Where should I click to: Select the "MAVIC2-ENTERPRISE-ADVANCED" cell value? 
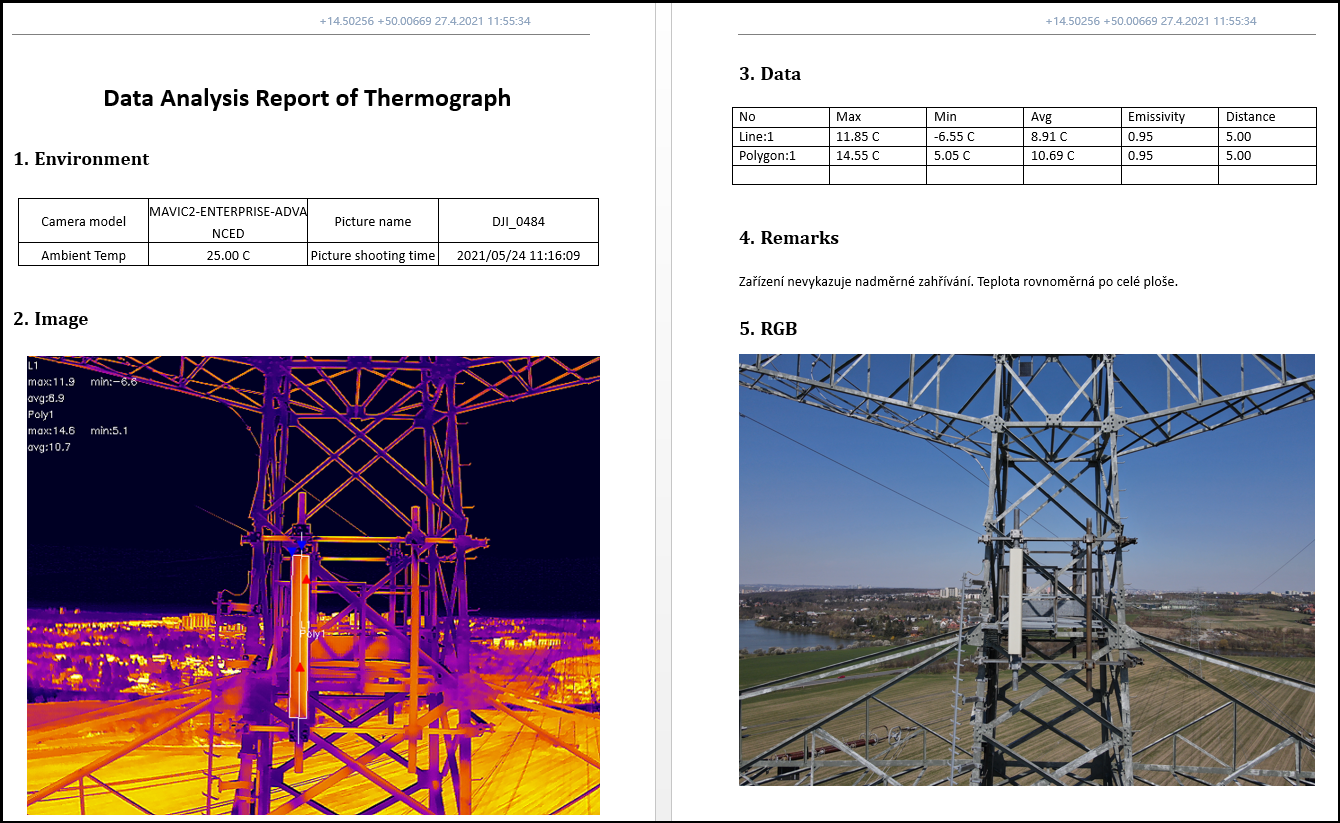pyautogui.click(x=228, y=221)
